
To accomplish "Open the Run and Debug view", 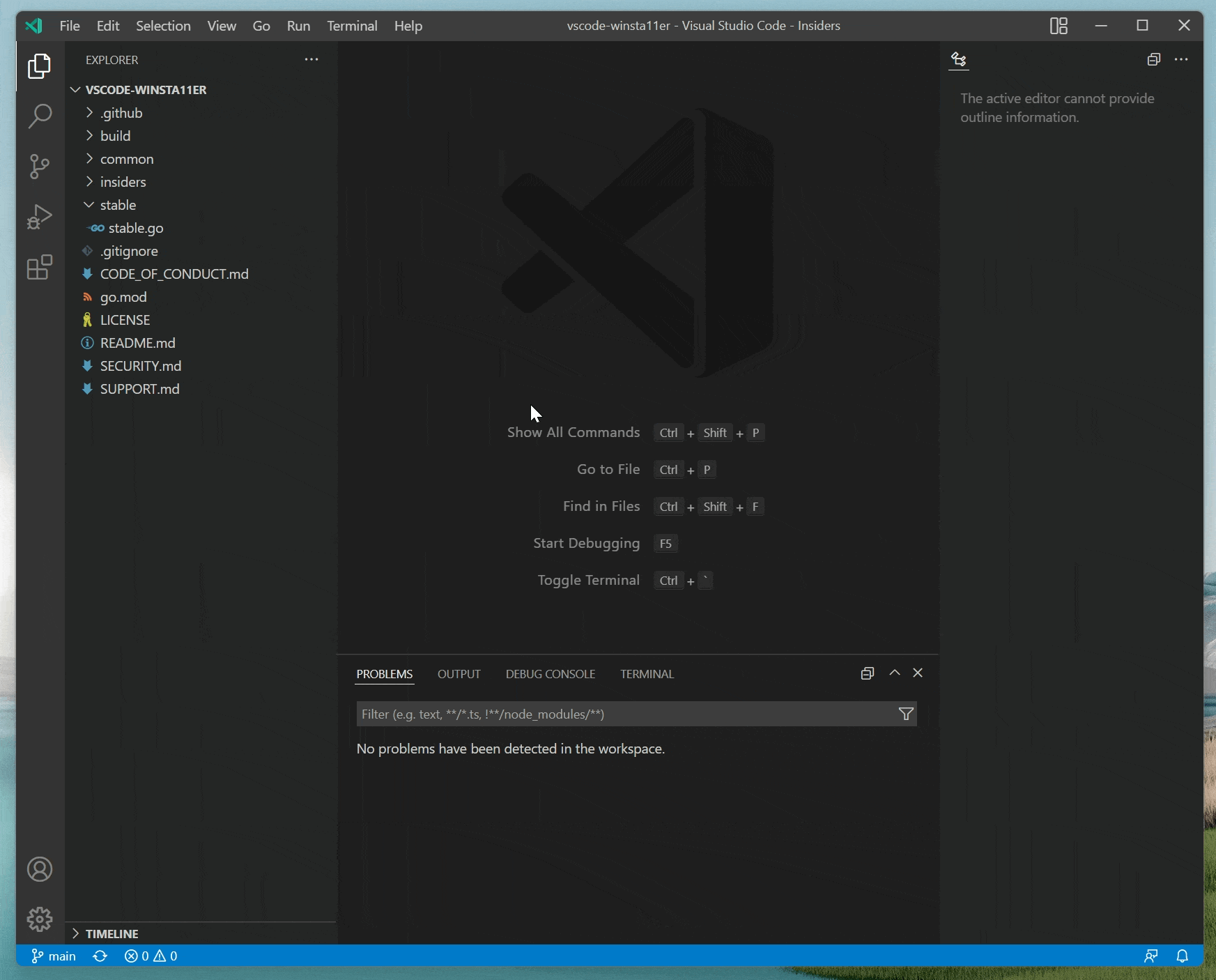I will tap(40, 217).
